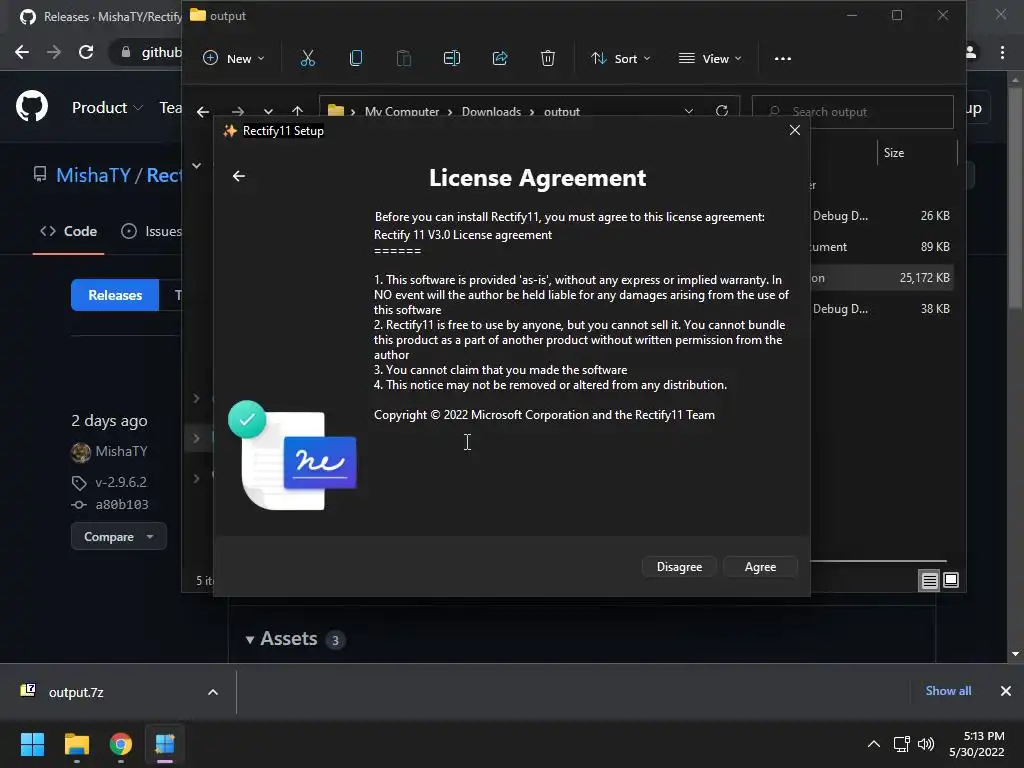The image size is (1024, 768).
Task: Collapse the Assets section triangle
Action: 249,640
